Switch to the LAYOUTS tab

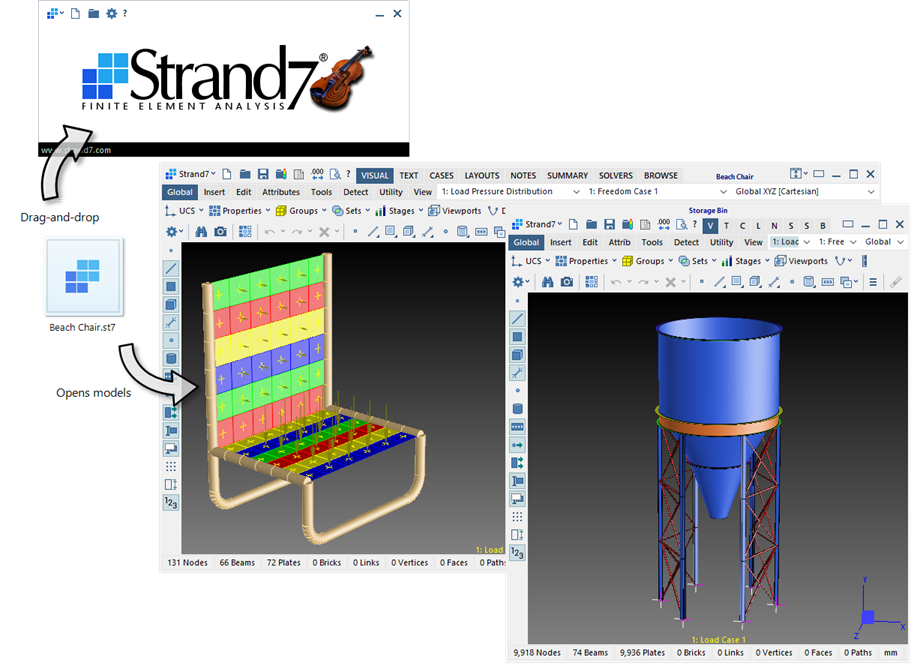(481, 175)
